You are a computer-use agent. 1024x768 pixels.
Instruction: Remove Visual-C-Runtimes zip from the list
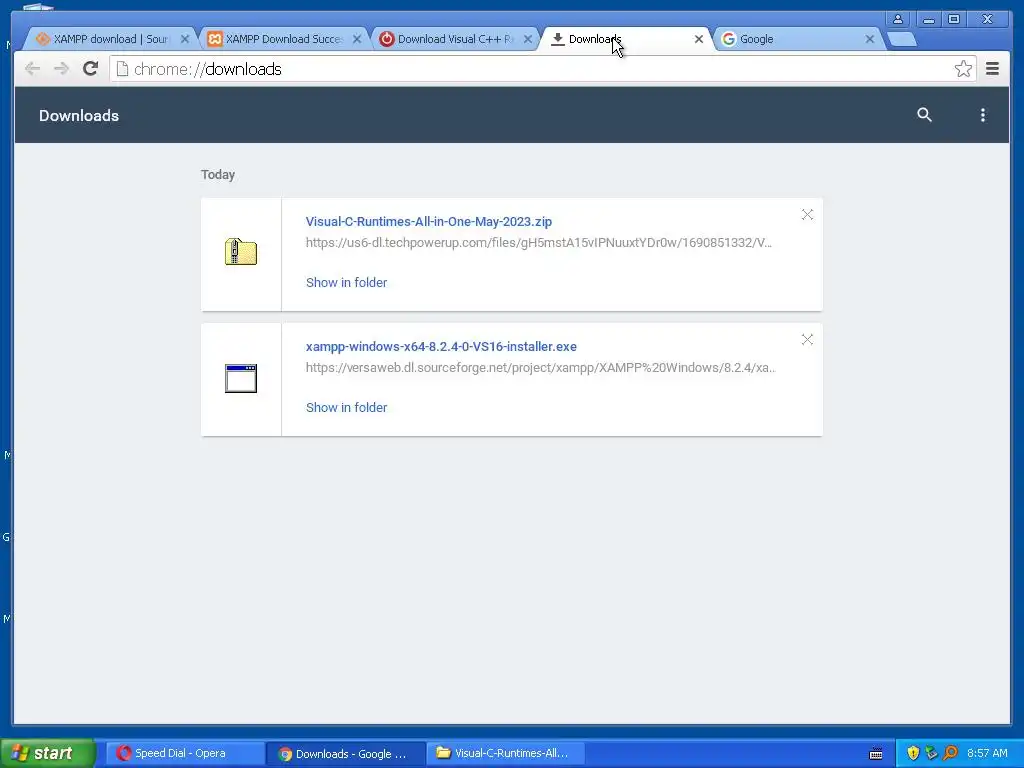807,215
